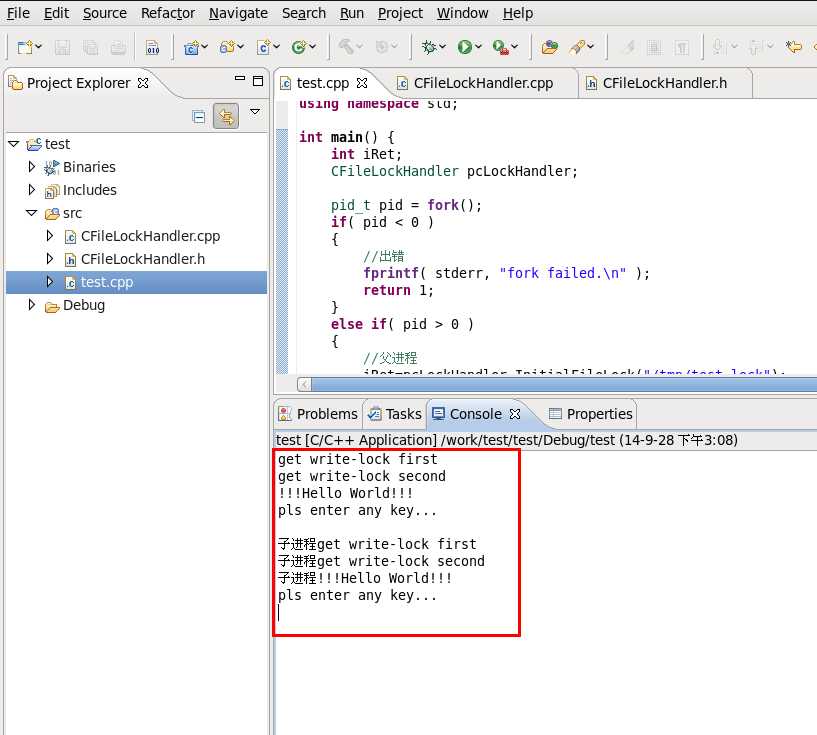Image resolution: width=817 pixels, height=735 pixels.
Task: Expand test.cpp in the tree
Action: point(50,282)
